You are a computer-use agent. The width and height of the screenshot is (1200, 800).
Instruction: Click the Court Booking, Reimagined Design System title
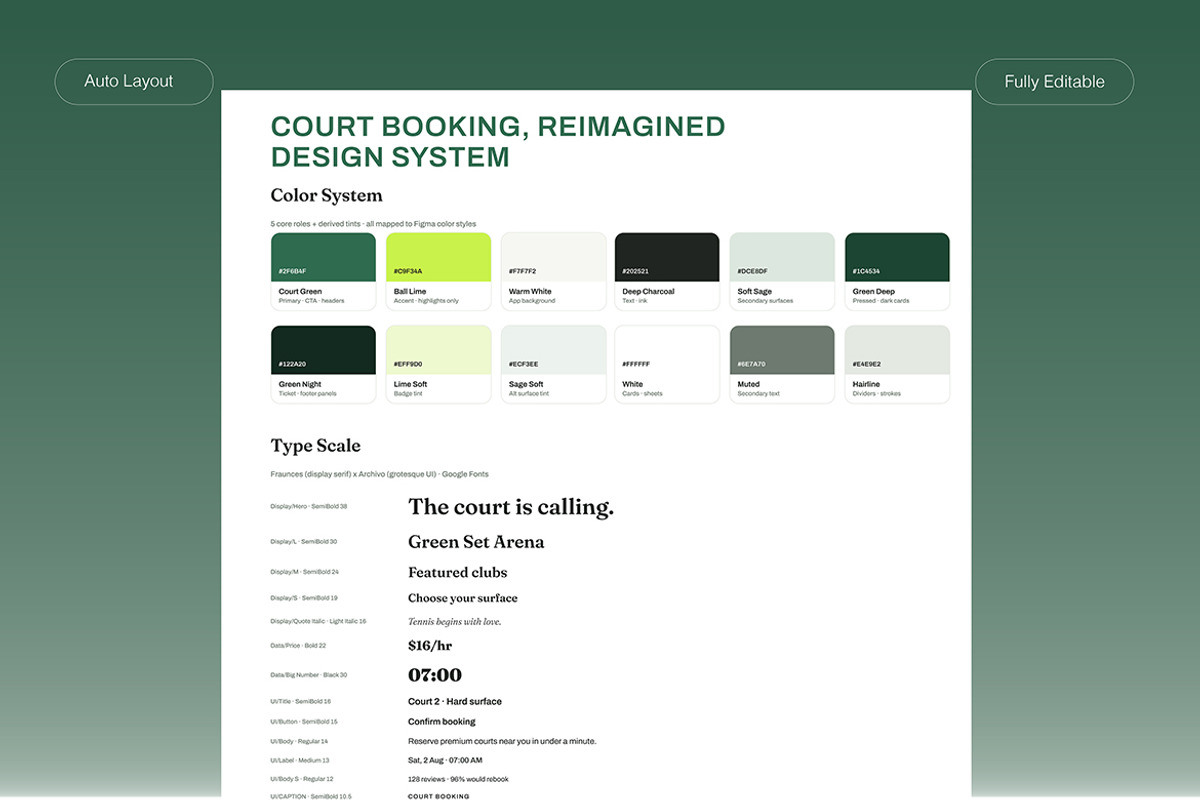pyautogui.click(x=498, y=141)
